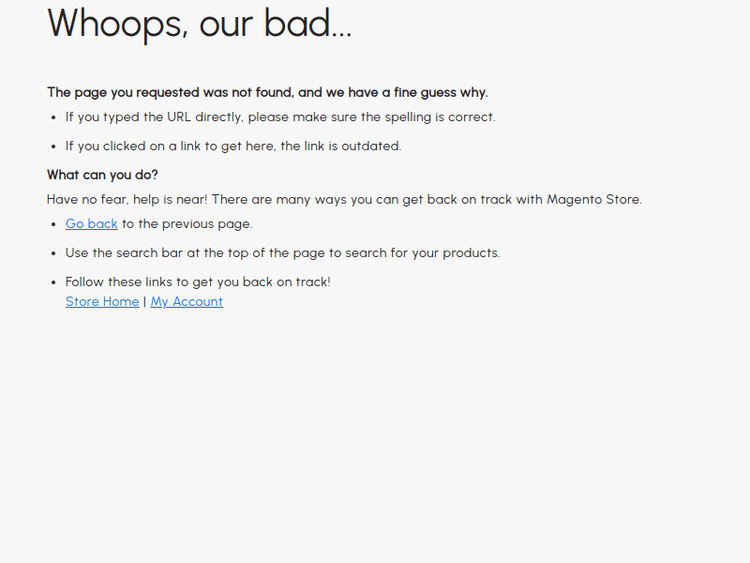Click the "link is outdated" list item text
Screen dimensions: 750x563
pos(352,146)
